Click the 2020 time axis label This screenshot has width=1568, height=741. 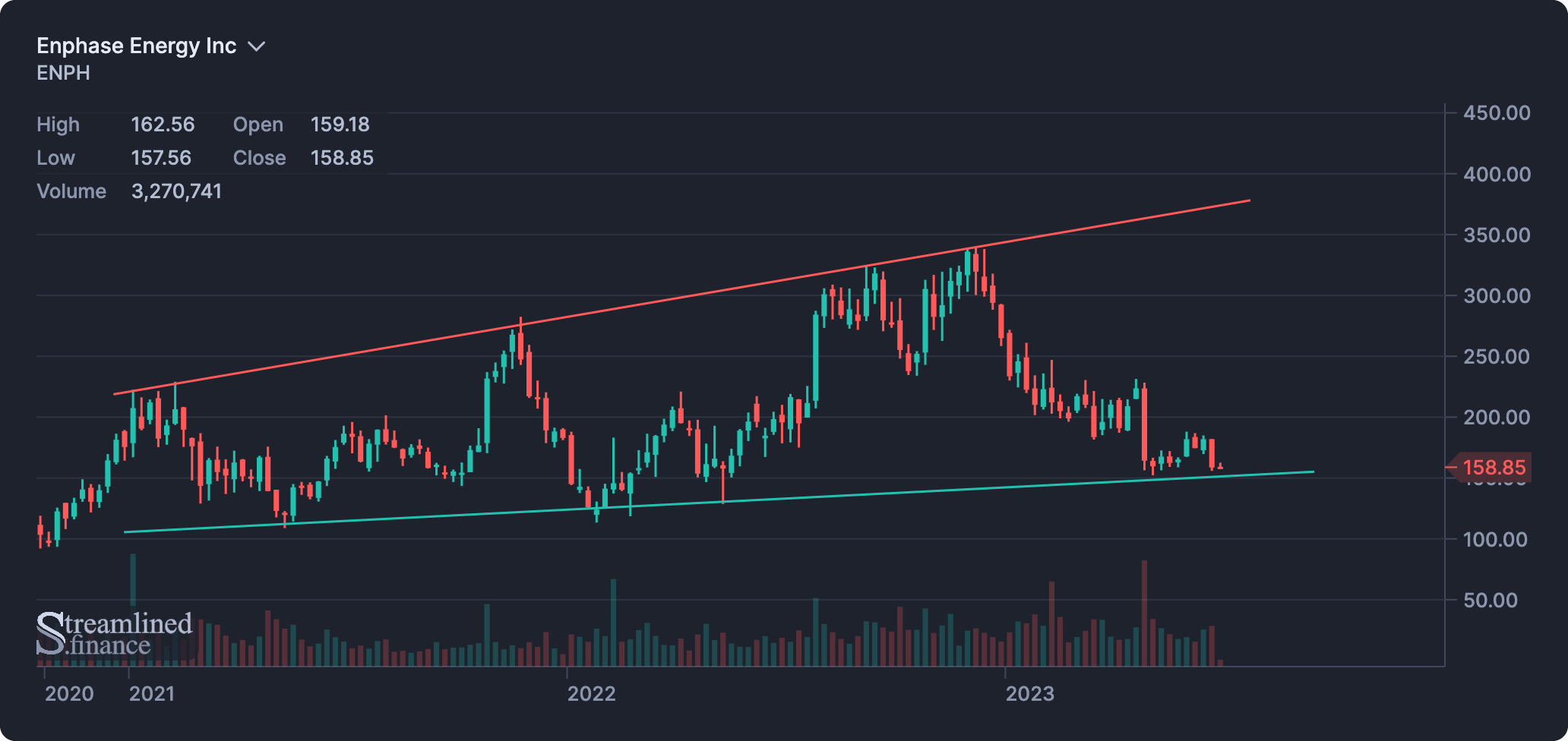(x=69, y=693)
